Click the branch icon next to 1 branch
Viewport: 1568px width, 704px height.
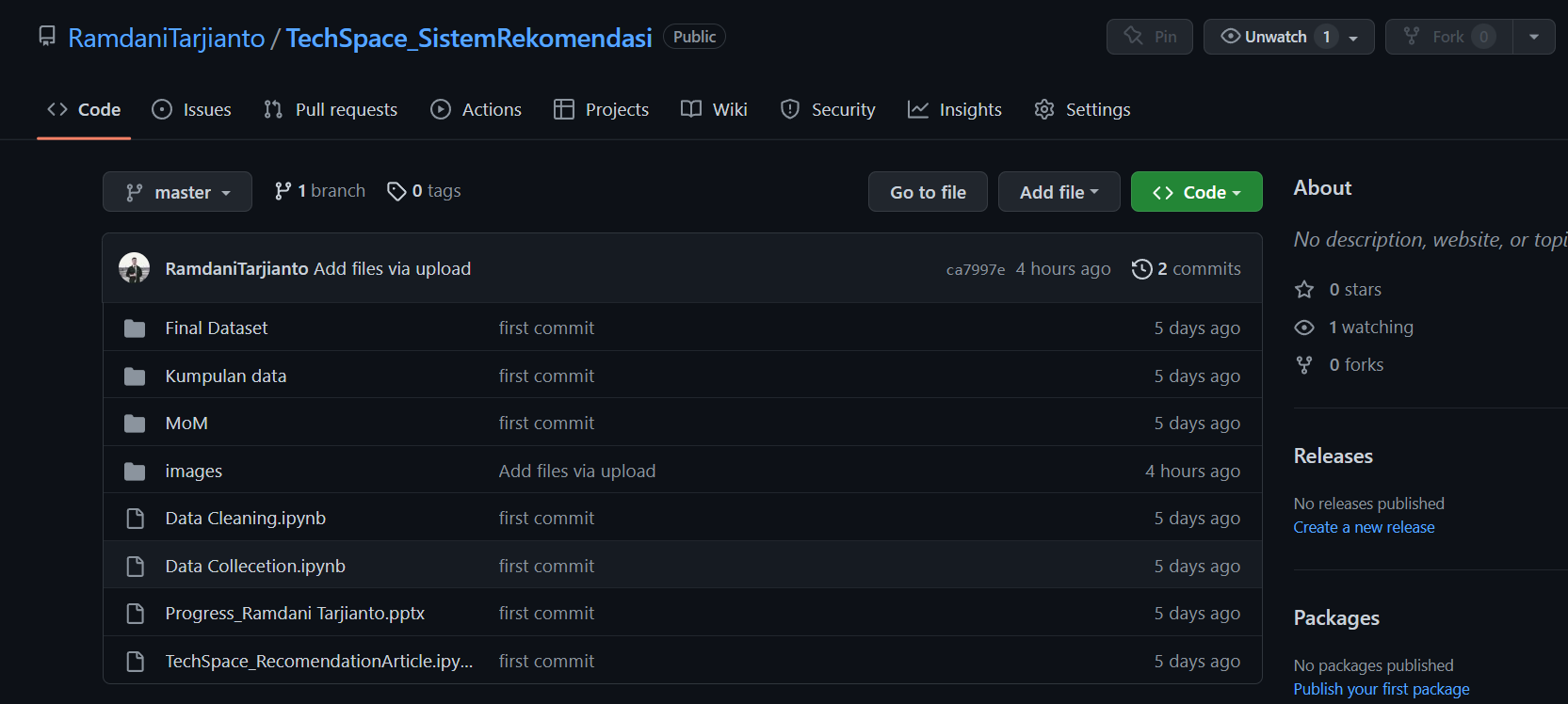283,191
